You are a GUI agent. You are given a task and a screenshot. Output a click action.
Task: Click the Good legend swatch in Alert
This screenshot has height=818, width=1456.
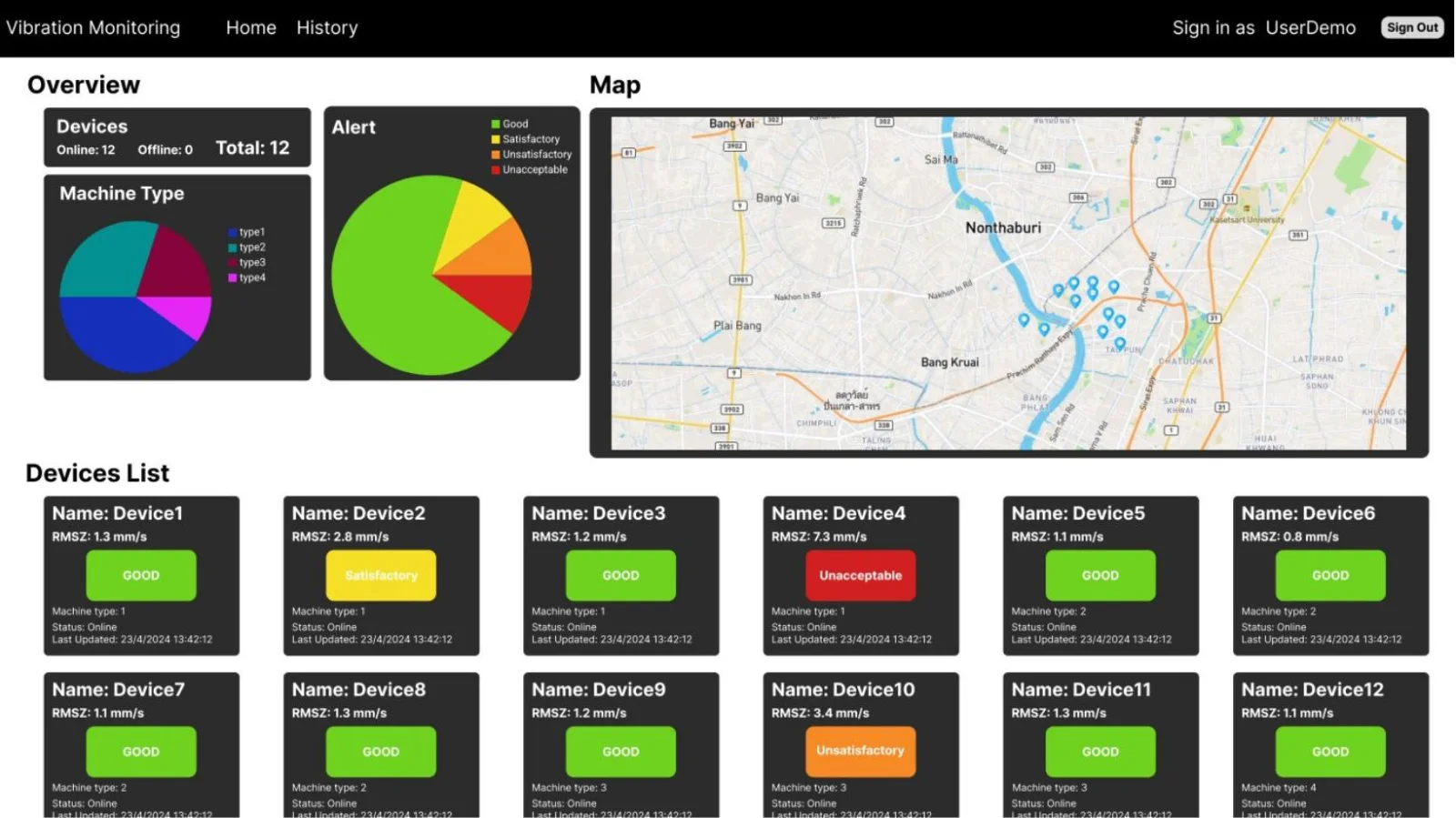click(496, 124)
